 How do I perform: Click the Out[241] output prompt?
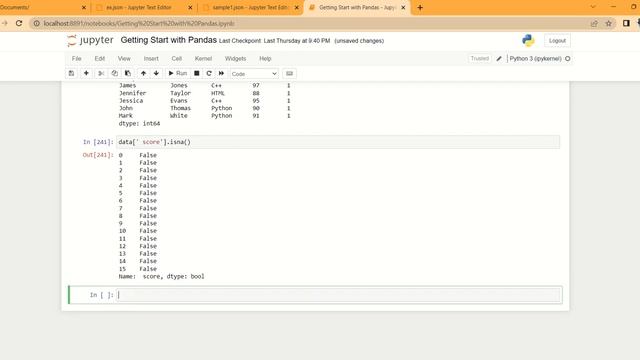(x=98, y=155)
